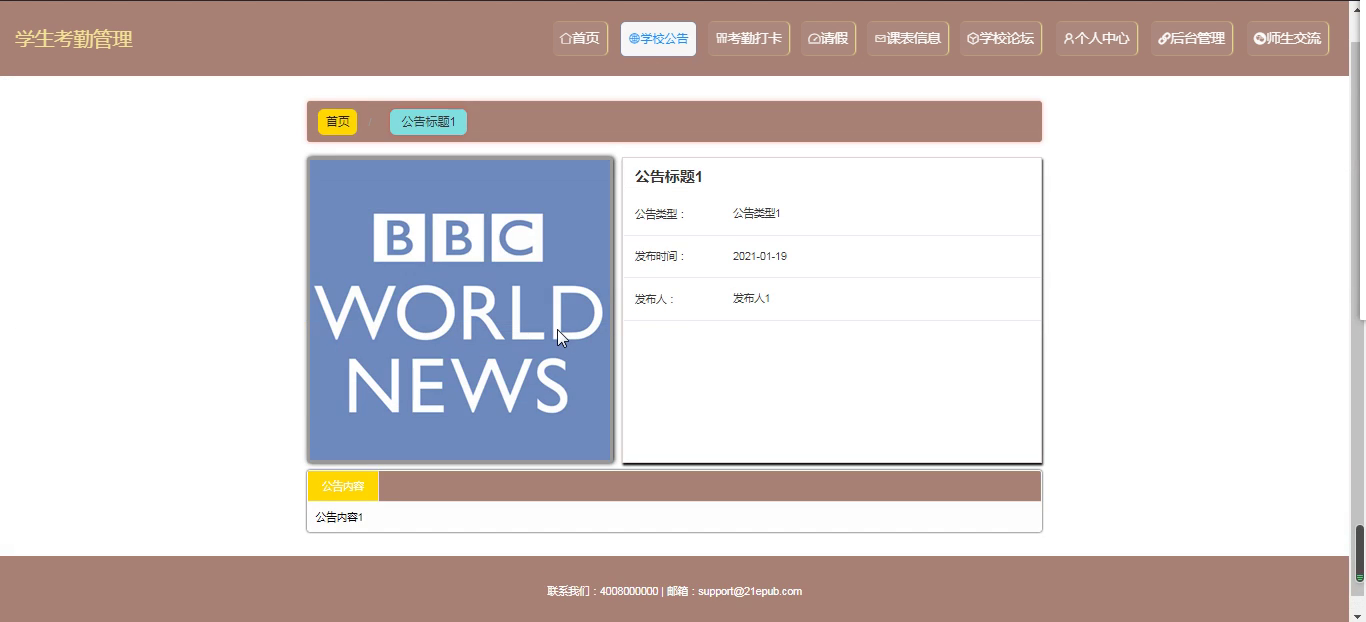The image size is (1366, 622).
Task: Click the cube icon beside 学校论坛
Action: click(x=973, y=39)
